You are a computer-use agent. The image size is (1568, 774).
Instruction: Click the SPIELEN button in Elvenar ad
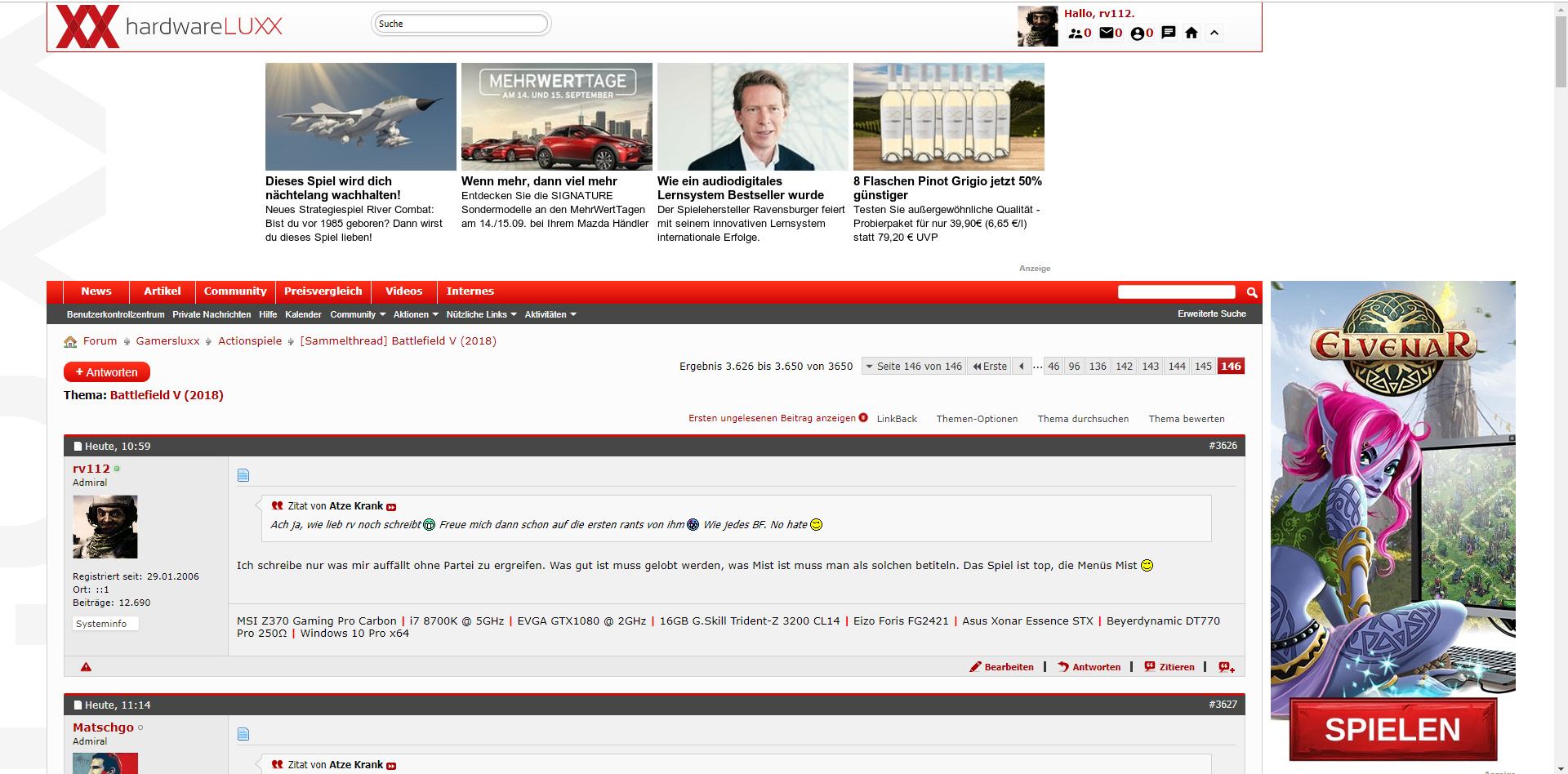click(1392, 729)
